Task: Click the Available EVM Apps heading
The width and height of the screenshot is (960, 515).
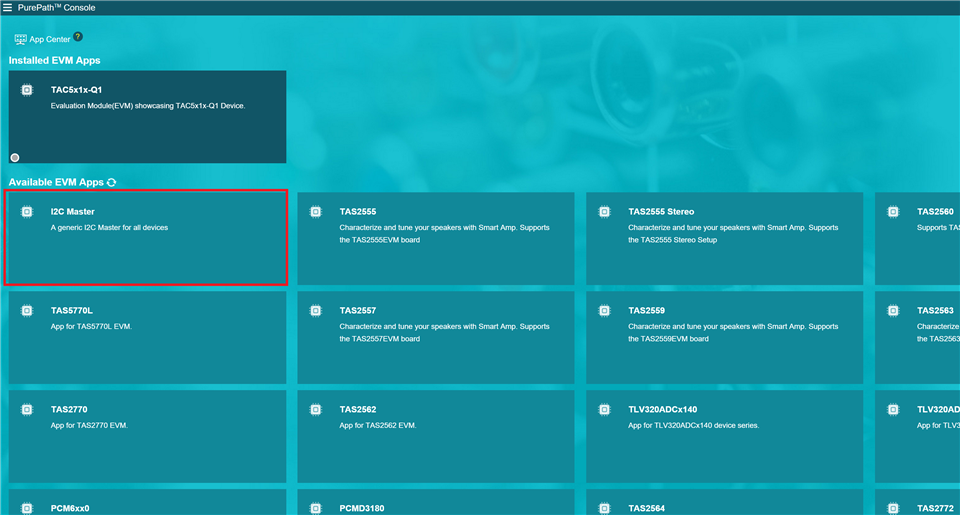Action: click(56, 182)
